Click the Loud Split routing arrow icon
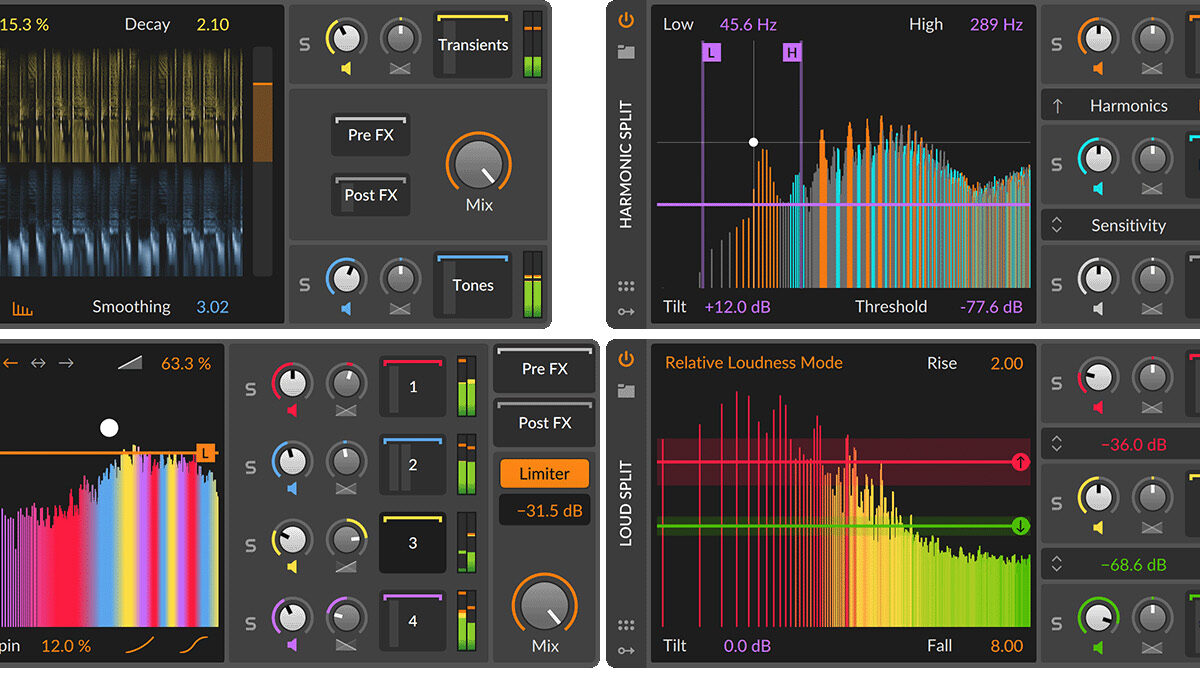This screenshot has height=677, width=1200. pos(626,650)
